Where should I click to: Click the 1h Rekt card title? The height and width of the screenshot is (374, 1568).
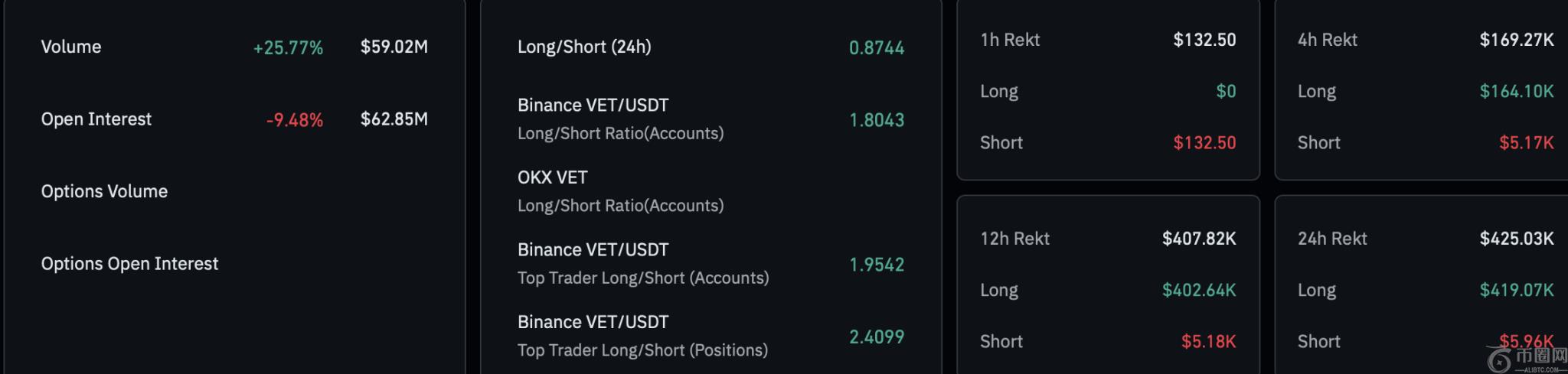(x=1010, y=40)
